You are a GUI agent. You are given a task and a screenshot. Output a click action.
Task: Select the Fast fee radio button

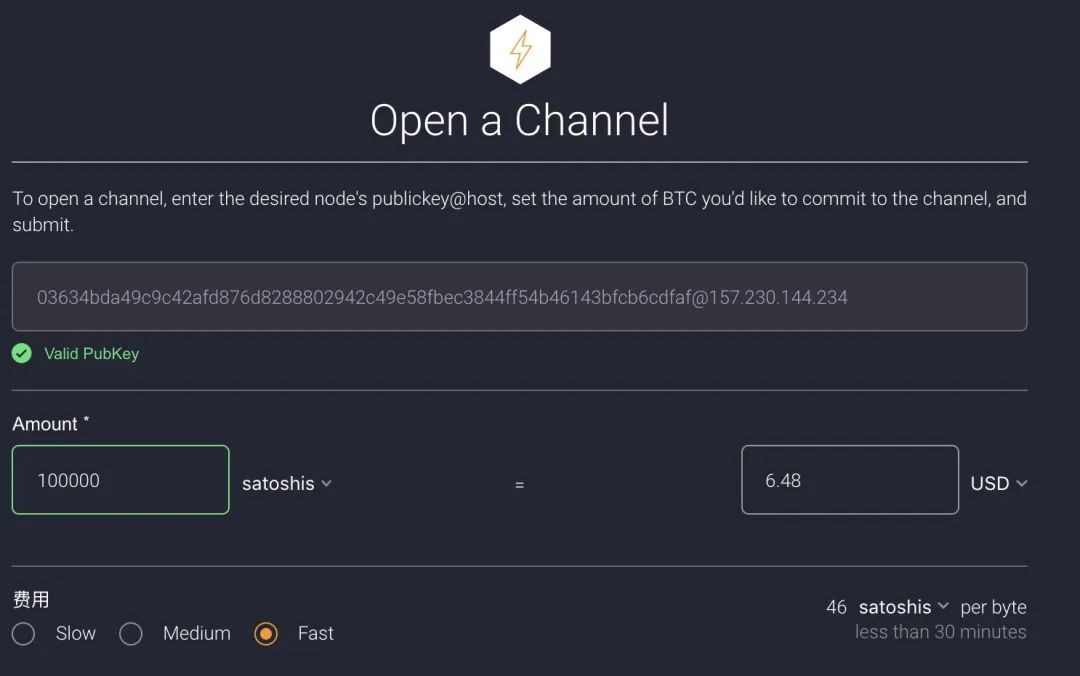pos(266,634)
